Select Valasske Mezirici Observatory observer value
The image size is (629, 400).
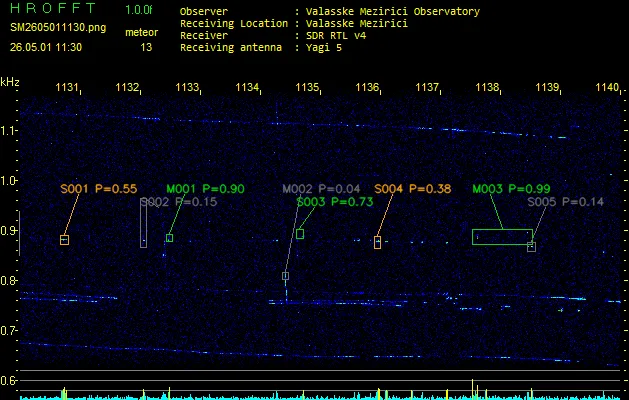[393, 12]
